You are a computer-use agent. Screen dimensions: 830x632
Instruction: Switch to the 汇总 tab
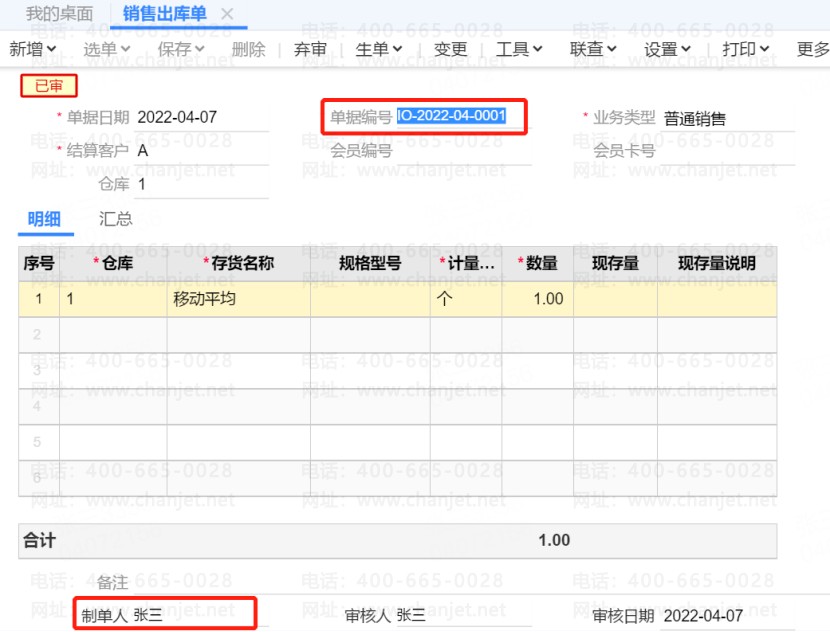pos(115,219)
